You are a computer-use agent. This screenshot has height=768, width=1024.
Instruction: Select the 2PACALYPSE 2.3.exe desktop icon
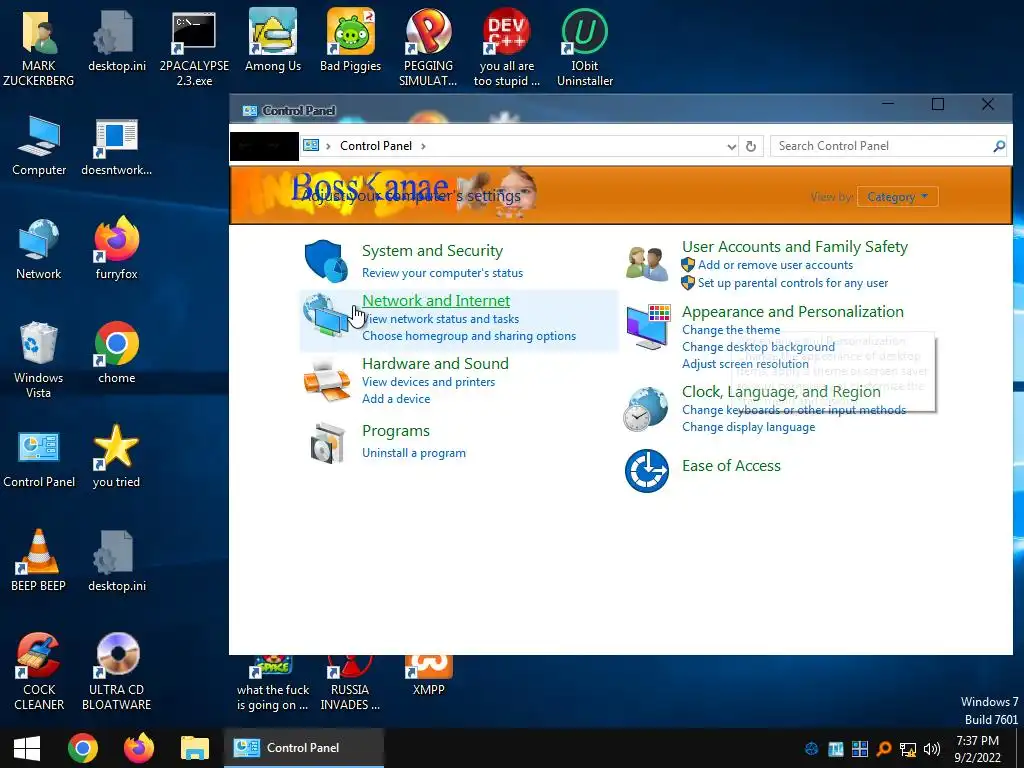pos(194,50)
